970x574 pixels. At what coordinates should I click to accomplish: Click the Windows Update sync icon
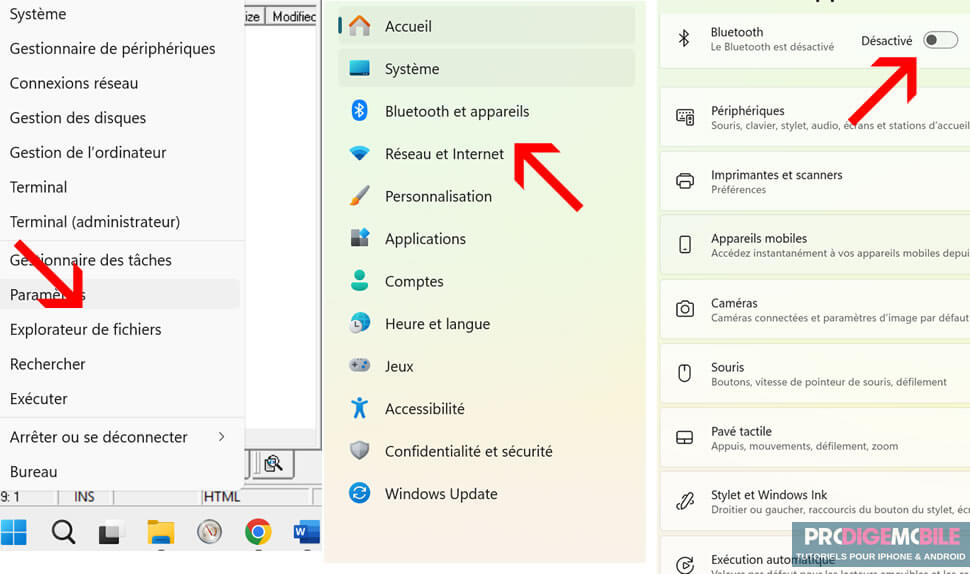point(359,493)
